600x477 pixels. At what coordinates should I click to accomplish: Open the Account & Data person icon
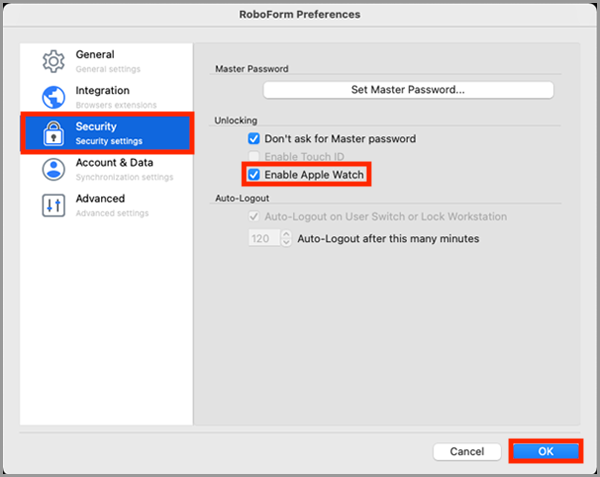tap(54, 169)
